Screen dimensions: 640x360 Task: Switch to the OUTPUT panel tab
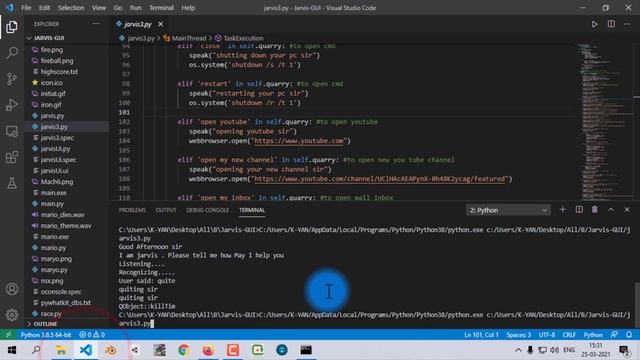(x=166, y=210)
